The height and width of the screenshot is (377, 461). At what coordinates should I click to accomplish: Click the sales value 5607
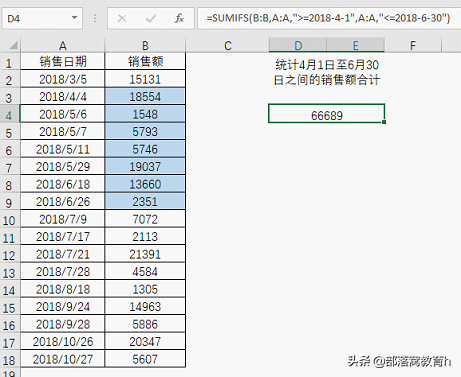tap(145, 359)
